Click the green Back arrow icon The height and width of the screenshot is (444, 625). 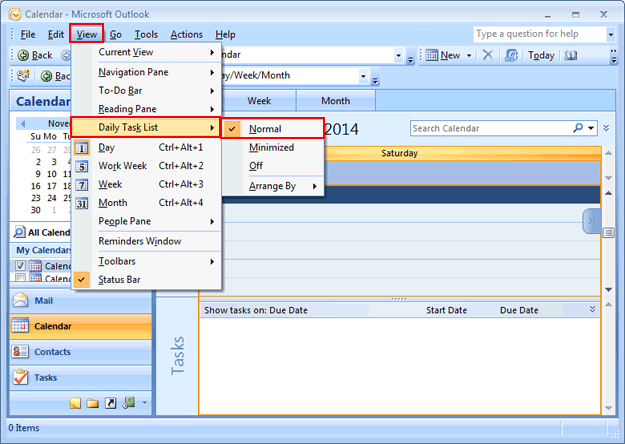(23, 55)
